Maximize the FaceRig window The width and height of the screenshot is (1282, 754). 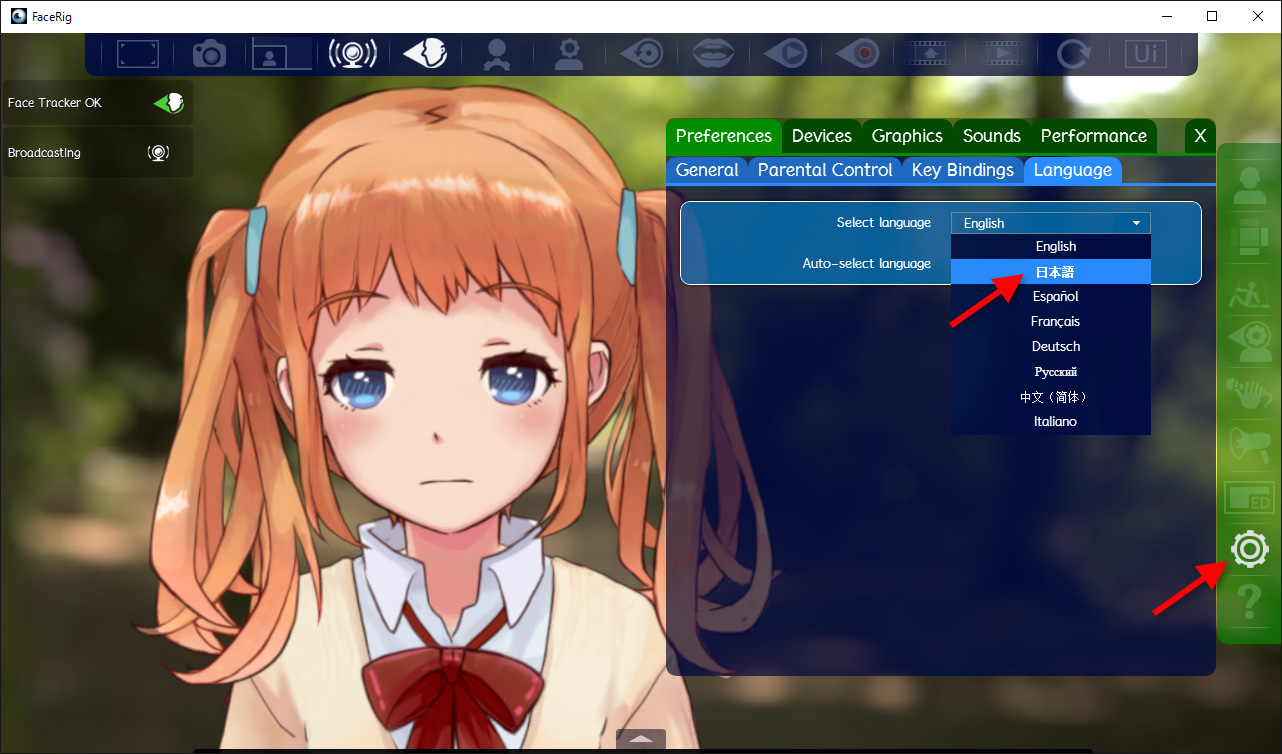(1212, 15)
